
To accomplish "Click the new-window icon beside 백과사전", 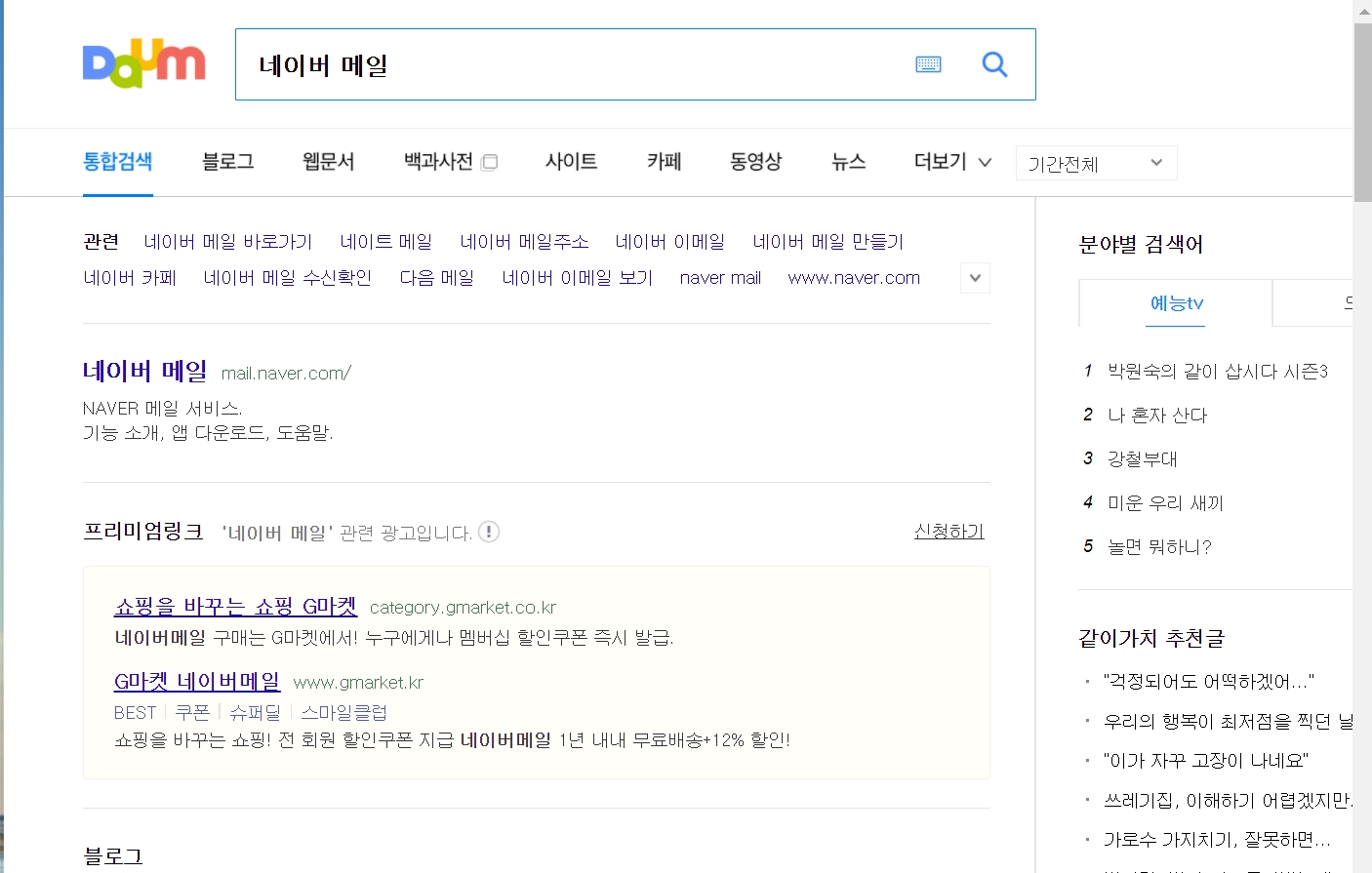I will (x=490, y=162).
